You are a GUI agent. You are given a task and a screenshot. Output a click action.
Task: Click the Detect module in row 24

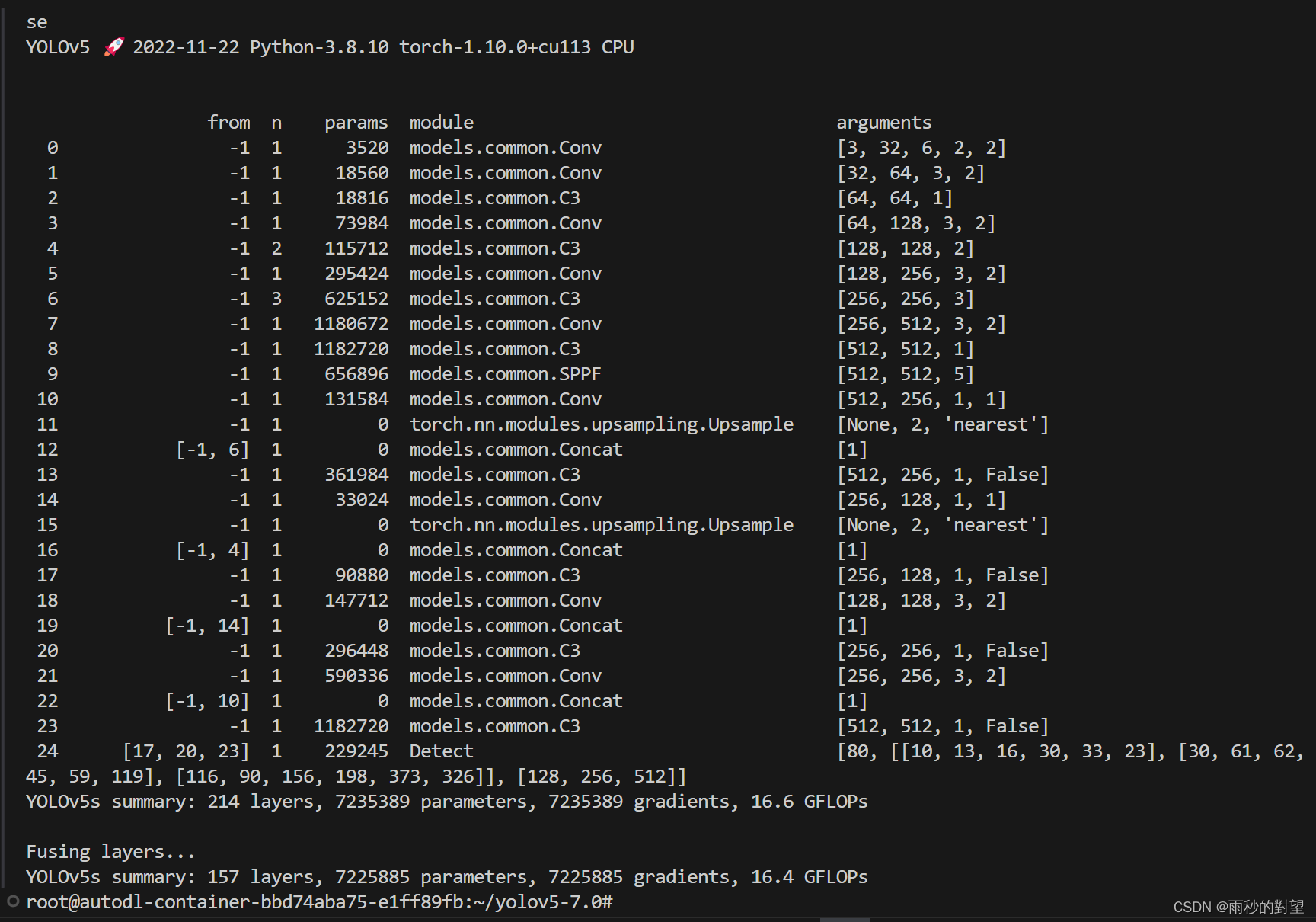[x=441, y=751]
